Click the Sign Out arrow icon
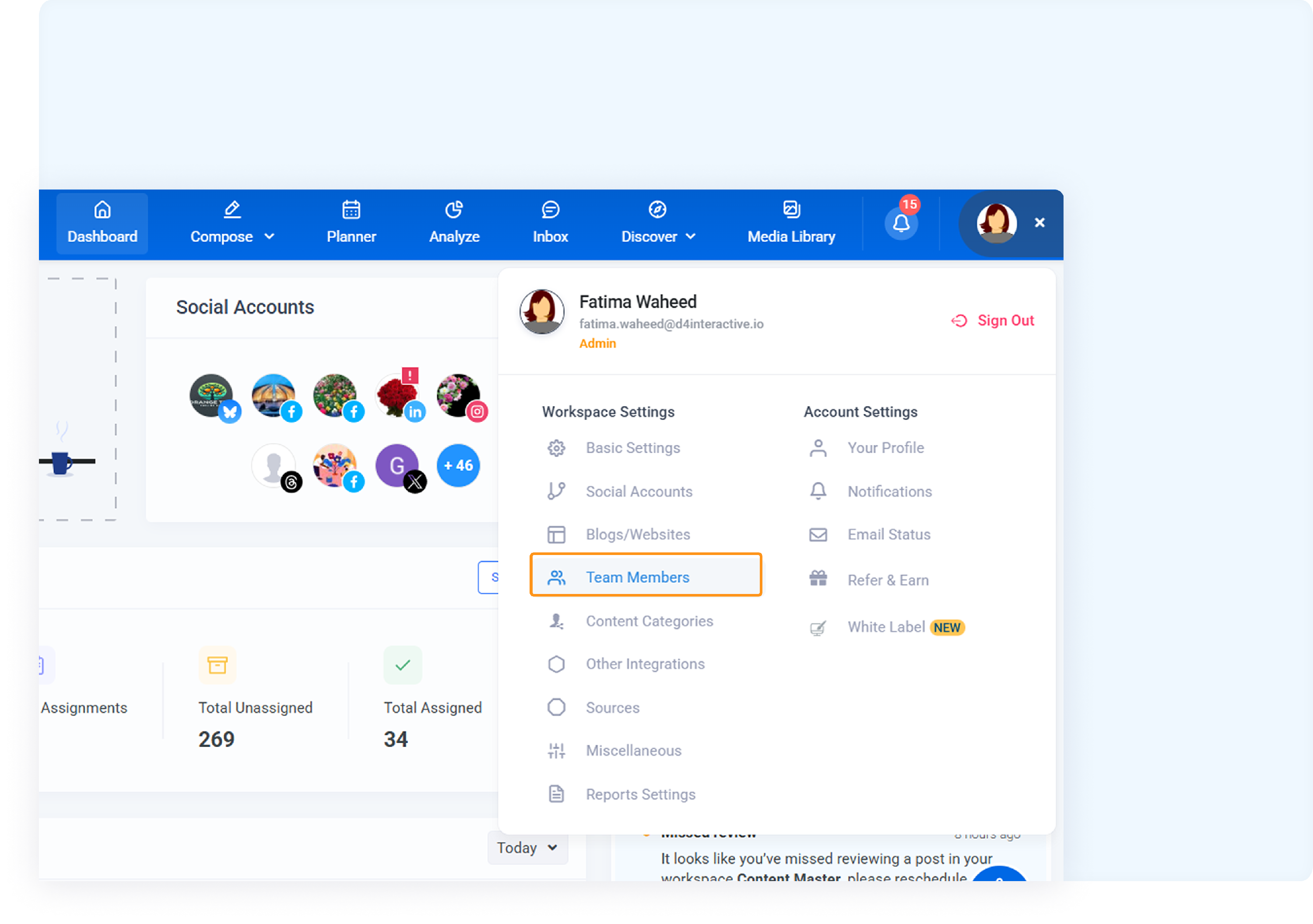 959,321
